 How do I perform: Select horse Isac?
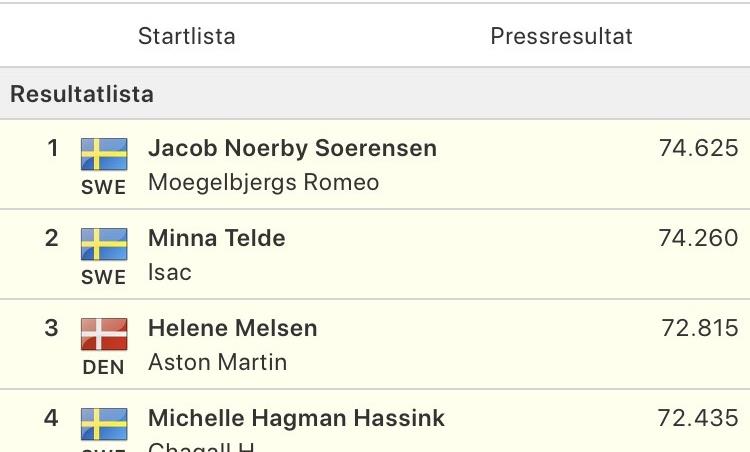click(x=170, y=273)
